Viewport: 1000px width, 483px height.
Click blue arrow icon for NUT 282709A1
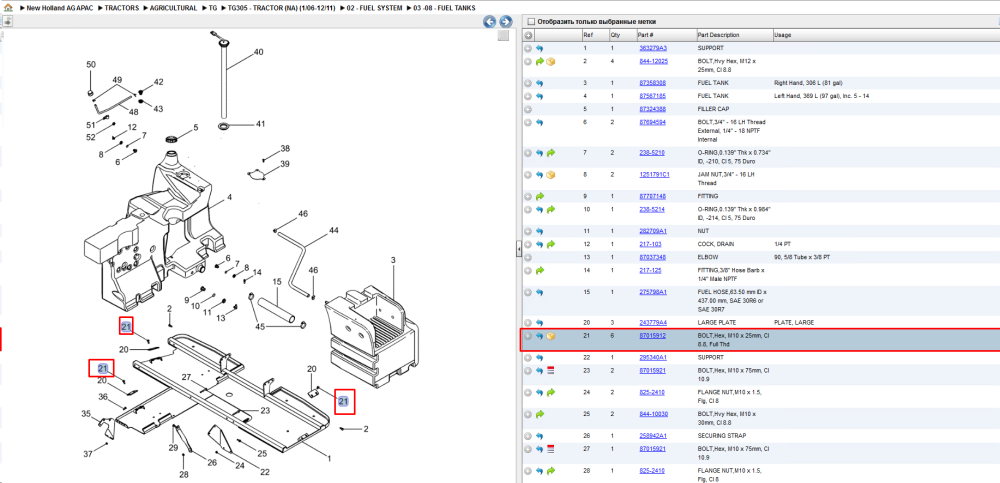pyautogui.click(x=540, y=231)
